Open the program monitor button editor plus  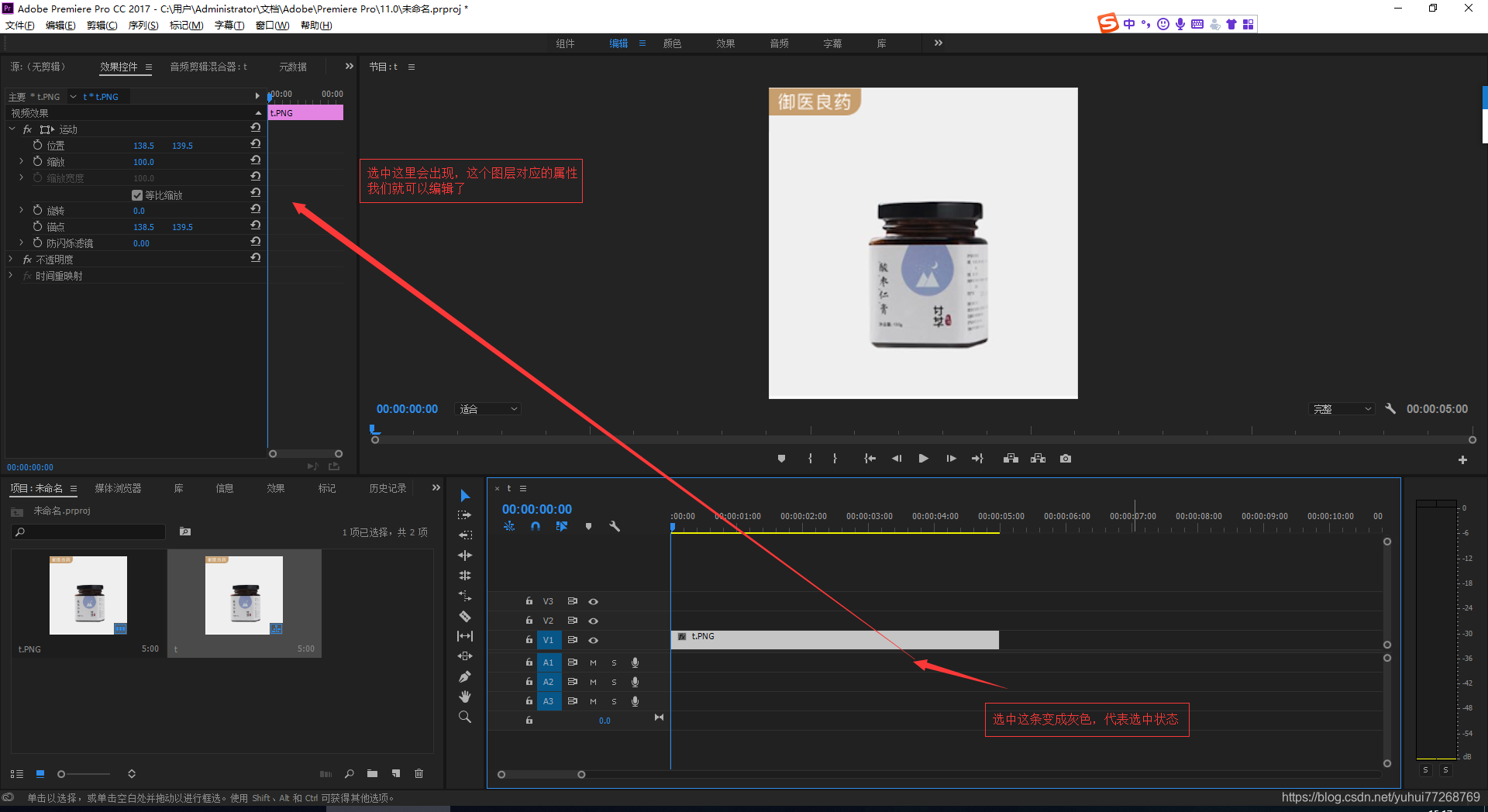[x=1462, y=459]
